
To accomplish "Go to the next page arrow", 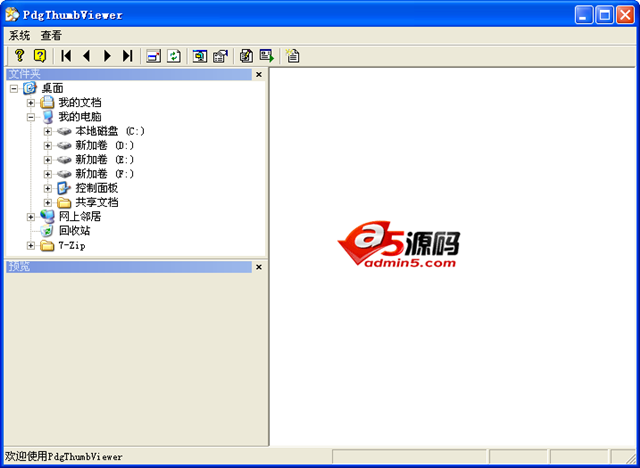I will (107, 55).
